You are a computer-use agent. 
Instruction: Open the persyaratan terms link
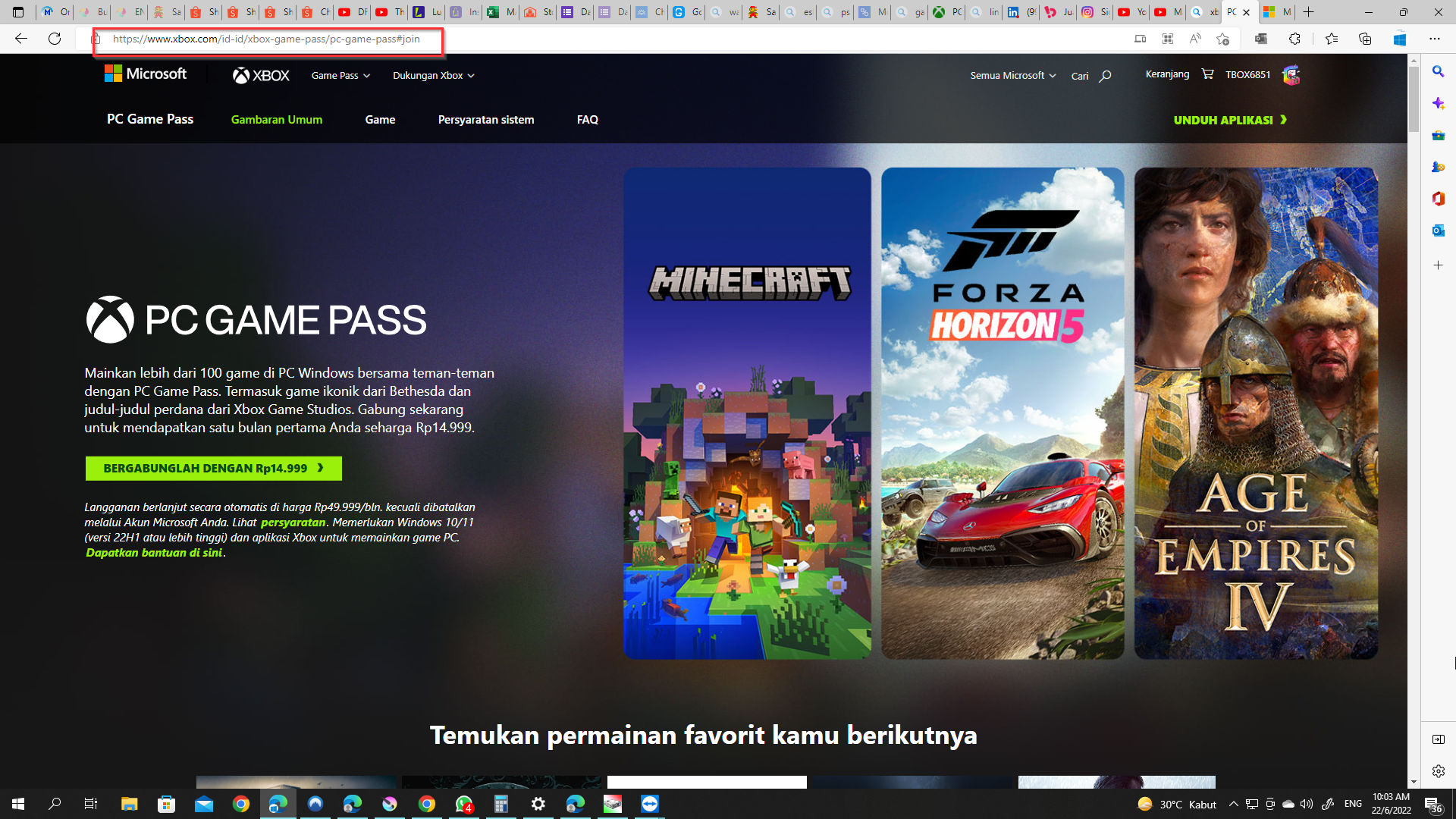[293, 522]
